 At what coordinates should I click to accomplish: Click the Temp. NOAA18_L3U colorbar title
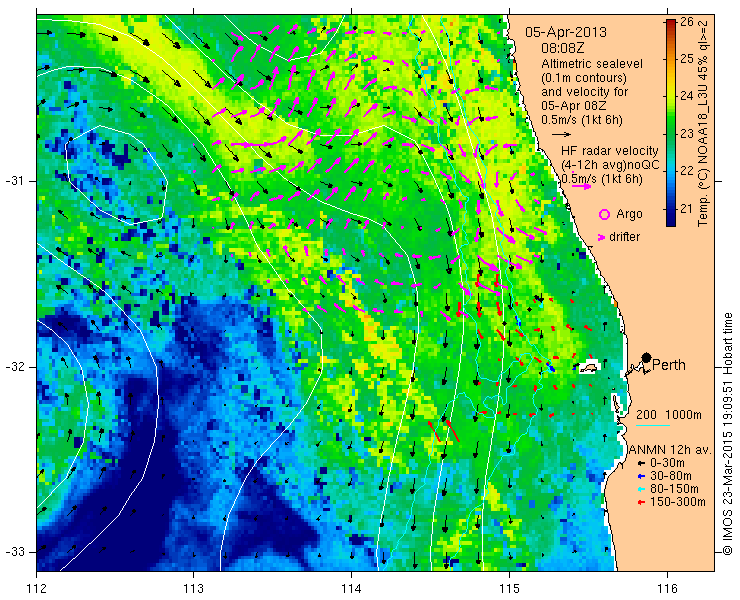click(x=703, y=124)
